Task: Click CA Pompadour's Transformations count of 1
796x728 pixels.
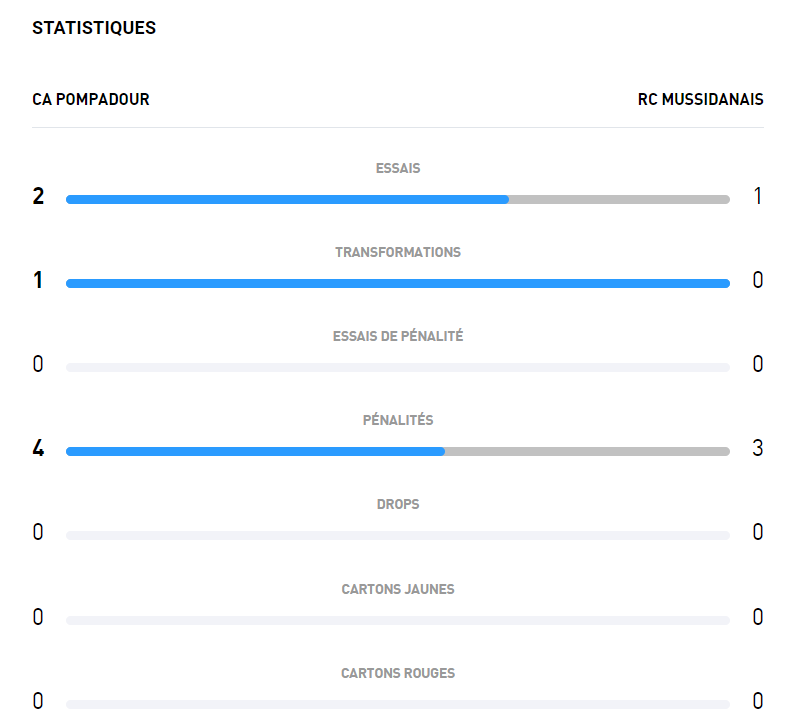Action: [x=39, y=280]
